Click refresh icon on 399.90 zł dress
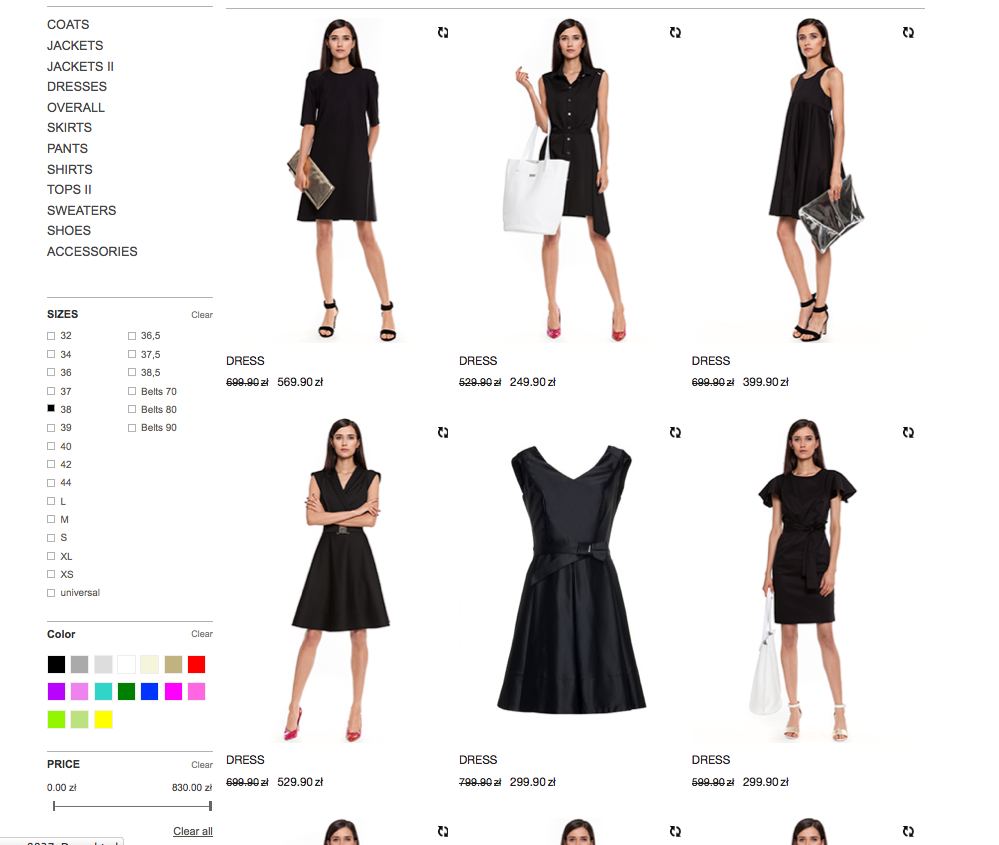 point(908,32)
